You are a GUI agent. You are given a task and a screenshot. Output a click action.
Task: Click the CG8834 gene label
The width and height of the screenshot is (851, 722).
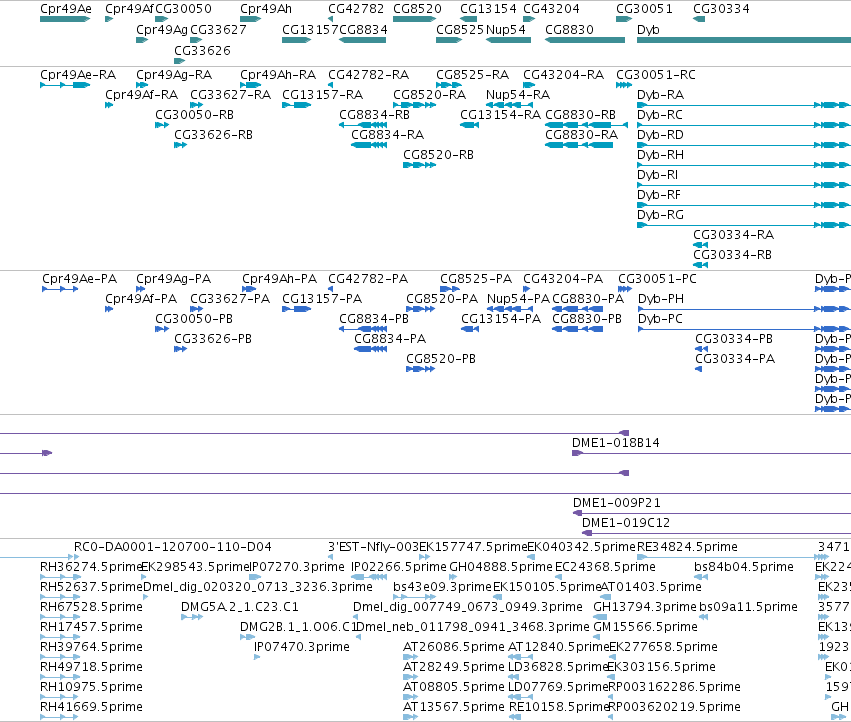point(364,29)
